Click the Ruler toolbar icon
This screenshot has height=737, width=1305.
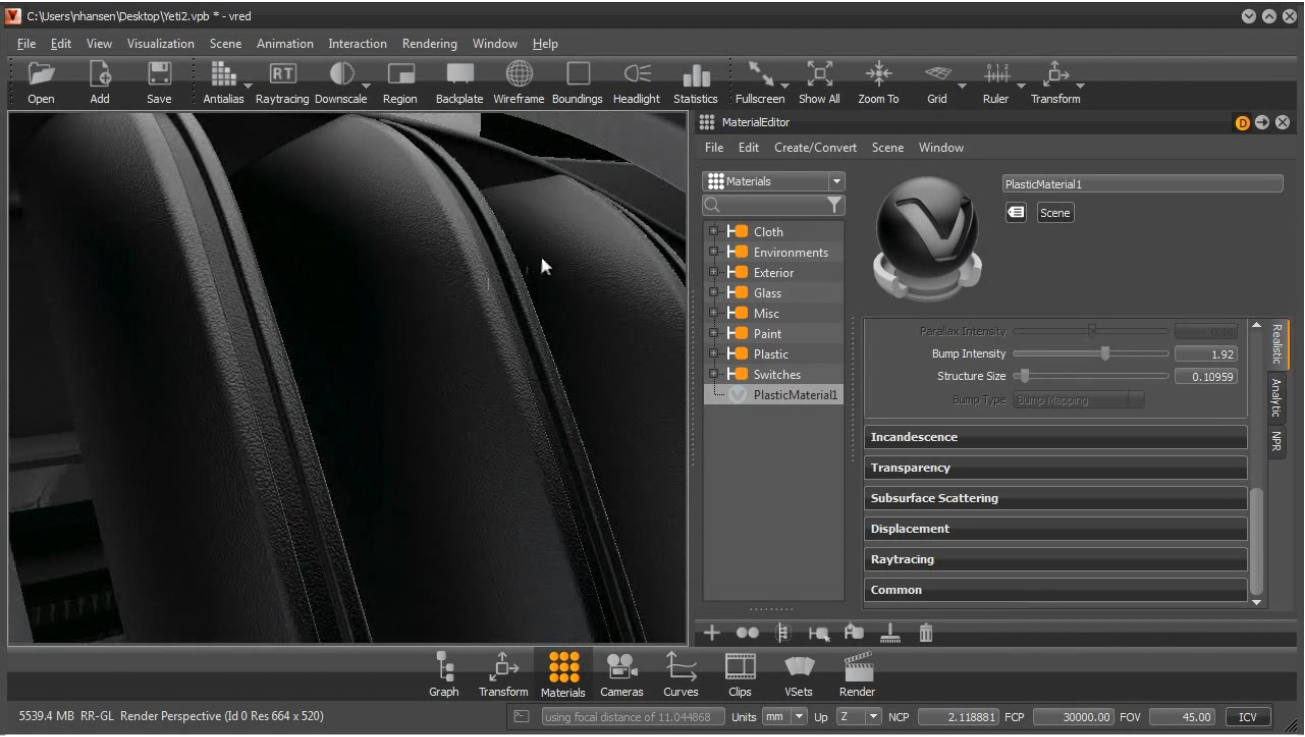[996, 75]
